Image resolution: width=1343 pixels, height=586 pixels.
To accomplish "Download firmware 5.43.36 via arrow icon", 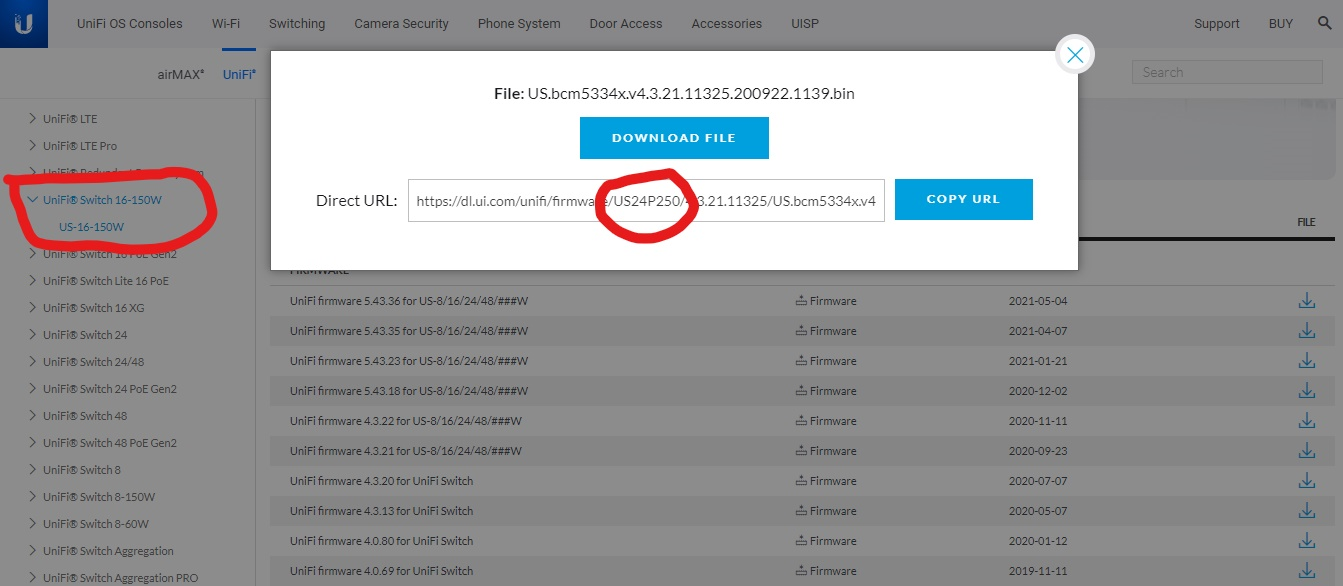I will [1306, 301].
